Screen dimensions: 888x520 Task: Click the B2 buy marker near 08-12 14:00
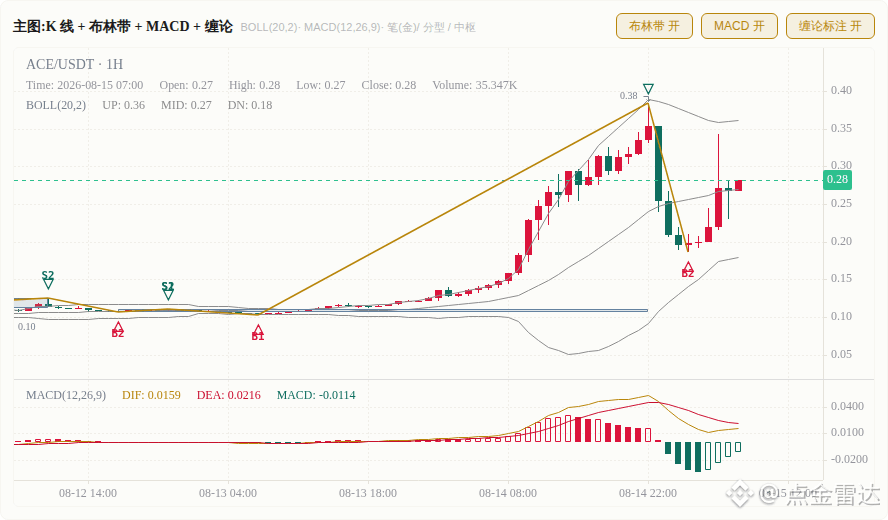[x=117, y=330]
